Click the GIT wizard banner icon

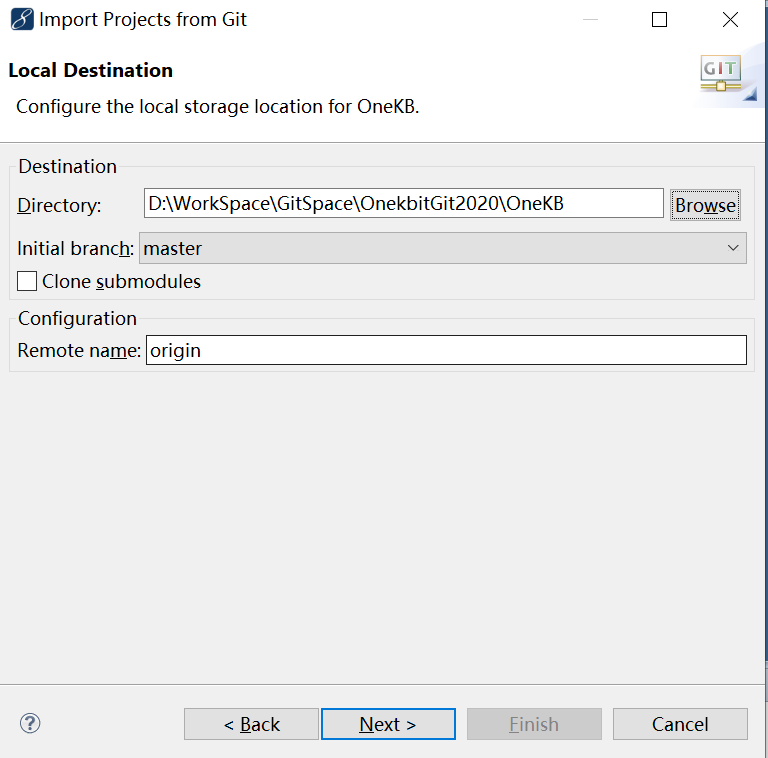720,74
